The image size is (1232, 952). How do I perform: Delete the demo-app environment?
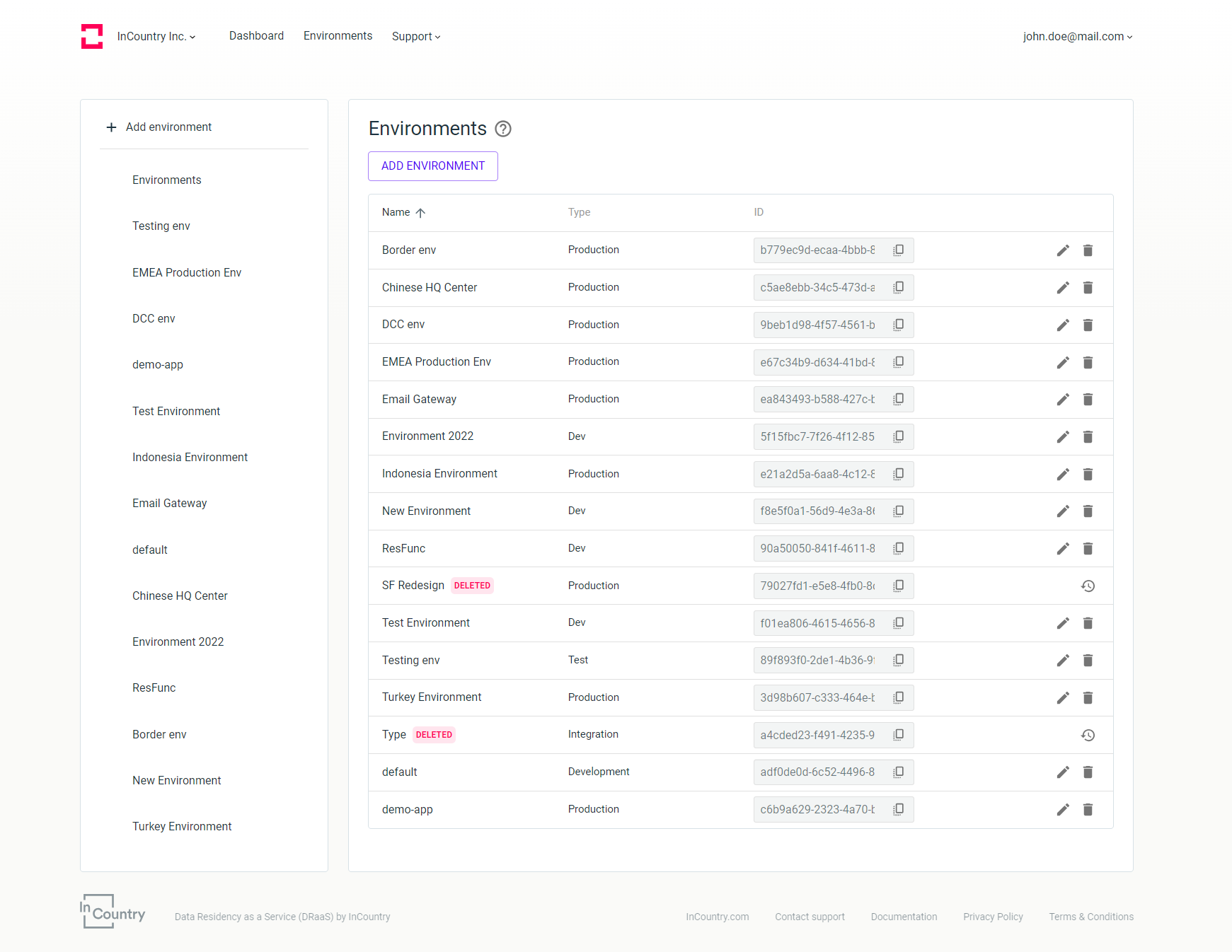tap(1088, 810)
